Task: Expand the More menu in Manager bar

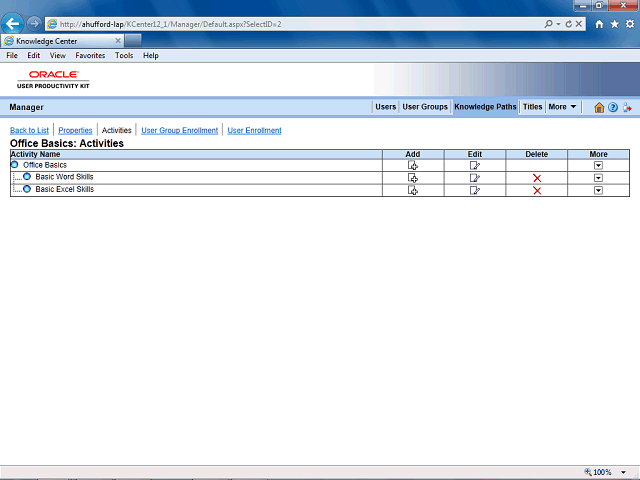Action: (562, 107)
